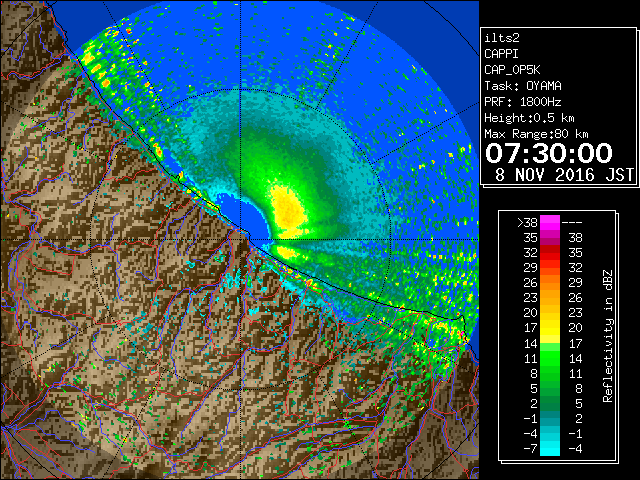Click the yellow 17 dBZ legend swatch
The width and height of the screenshot is (640, 480).
coord(550,328)
